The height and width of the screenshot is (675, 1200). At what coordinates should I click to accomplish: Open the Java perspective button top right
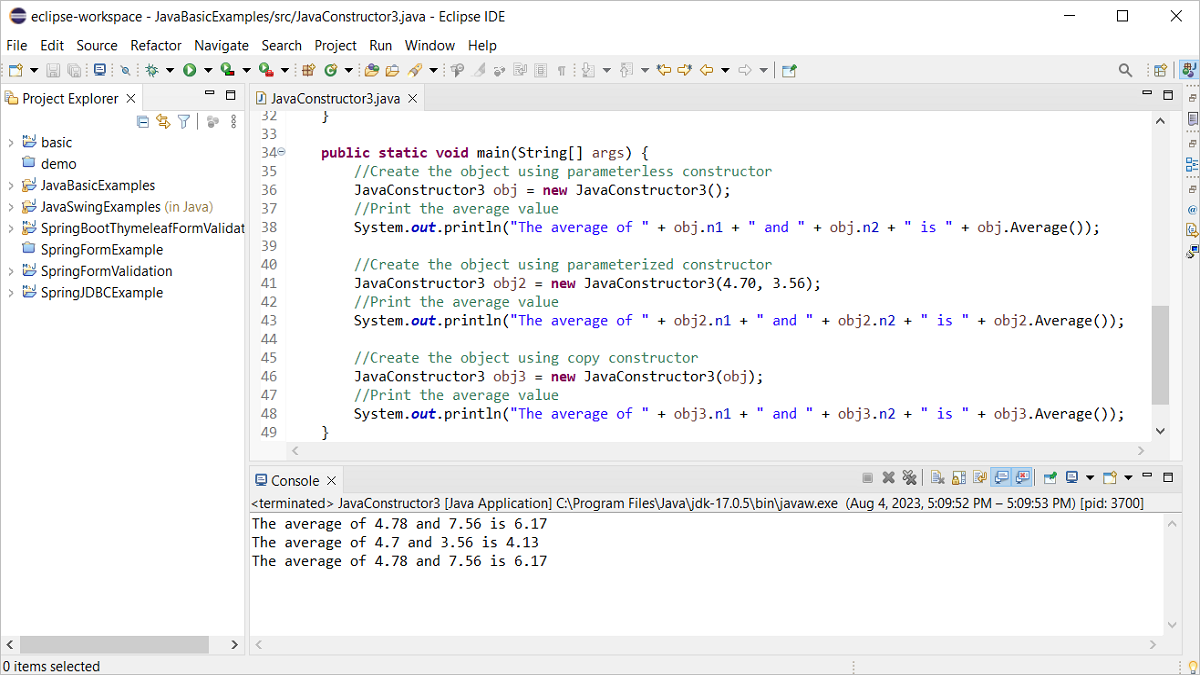[1189, 69]
